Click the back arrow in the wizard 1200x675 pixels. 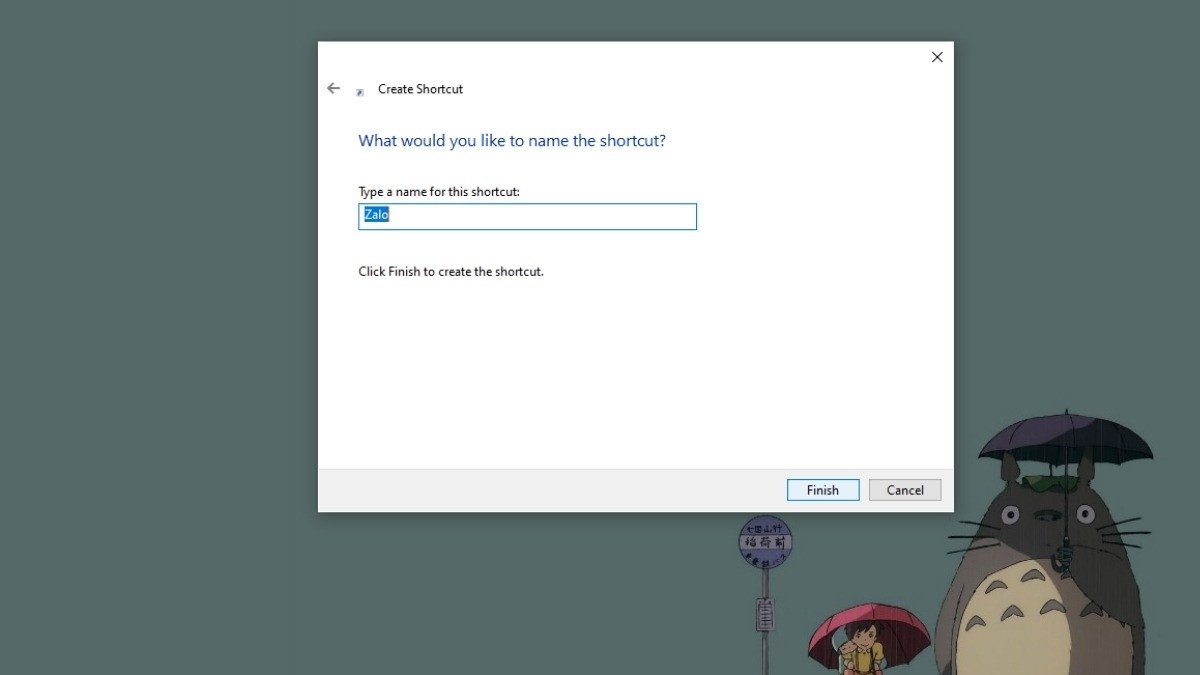point(333,88)
